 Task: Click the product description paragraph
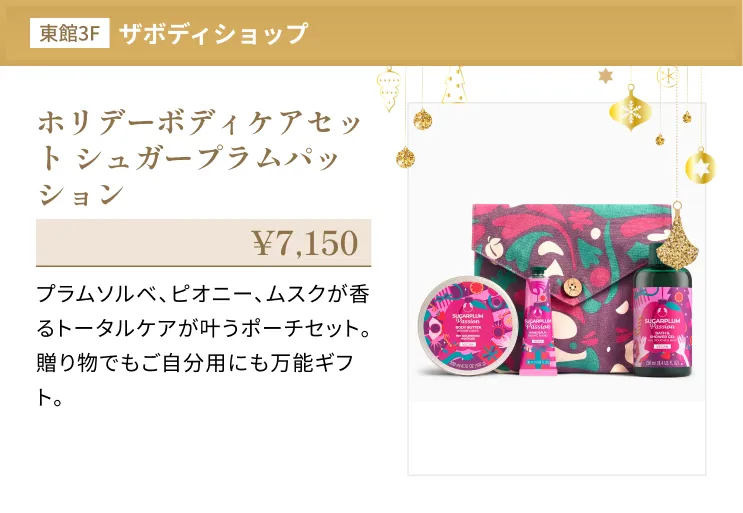point(203,346)
